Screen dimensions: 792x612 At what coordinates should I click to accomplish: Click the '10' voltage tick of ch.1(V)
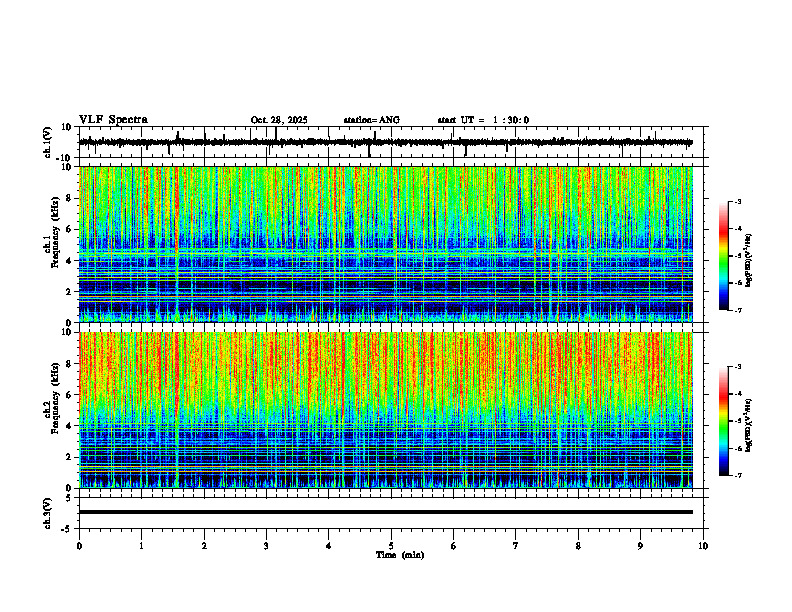pos(67,127)
